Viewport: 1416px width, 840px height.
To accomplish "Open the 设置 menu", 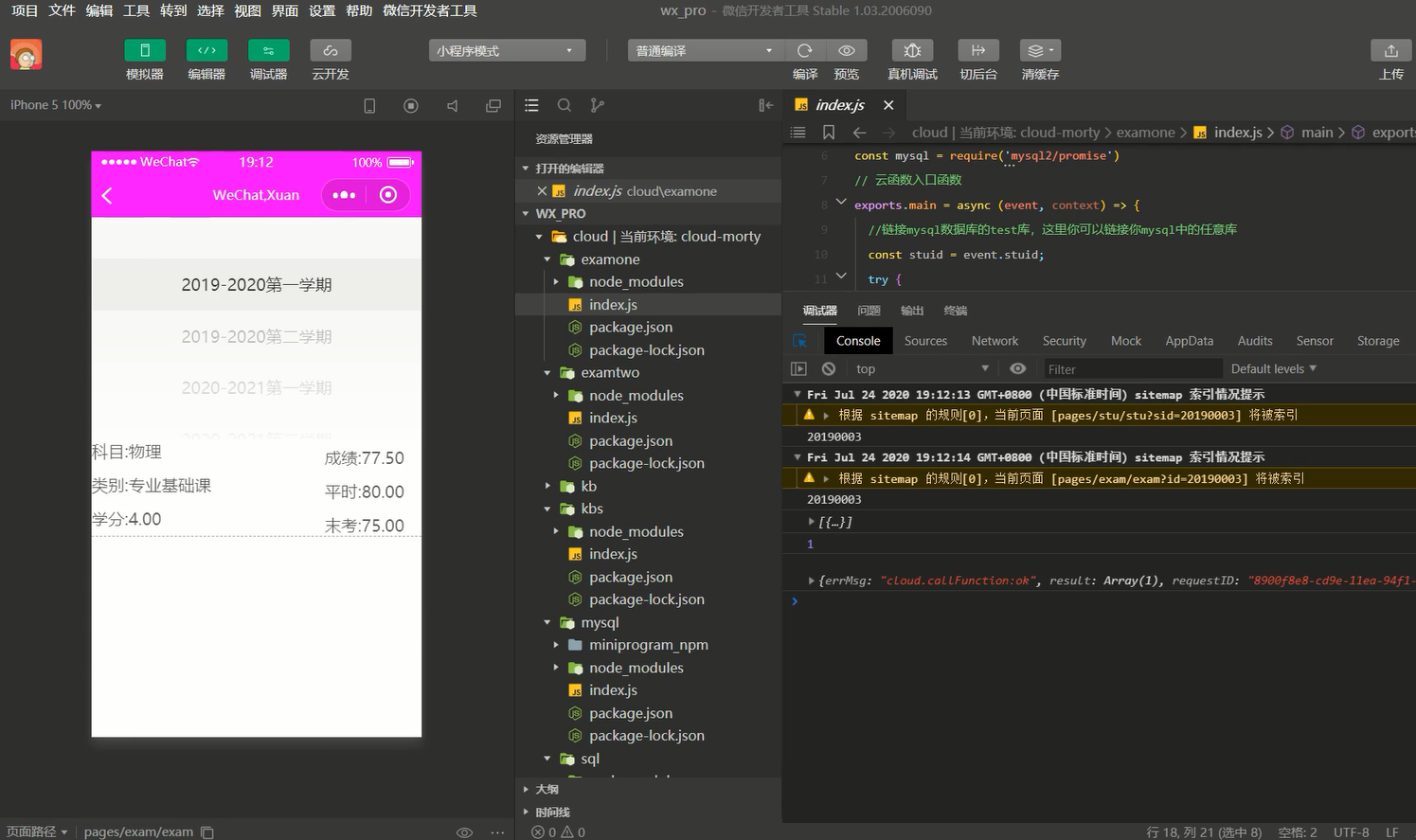I will [x=322, y=10].
